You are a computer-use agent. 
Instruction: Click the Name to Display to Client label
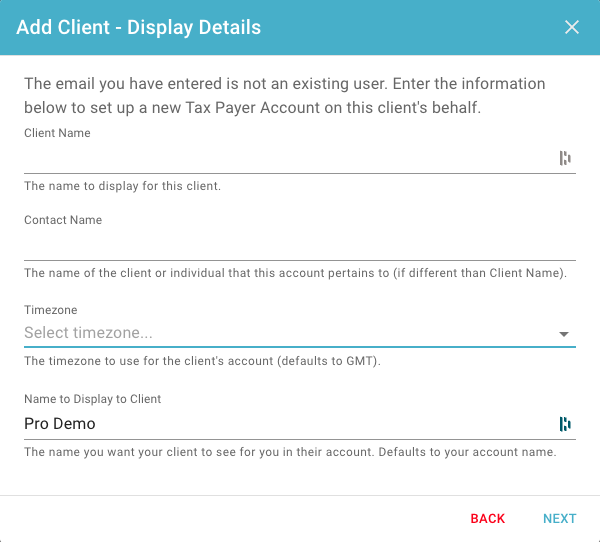pyautogui.click(x=93, y=399)
